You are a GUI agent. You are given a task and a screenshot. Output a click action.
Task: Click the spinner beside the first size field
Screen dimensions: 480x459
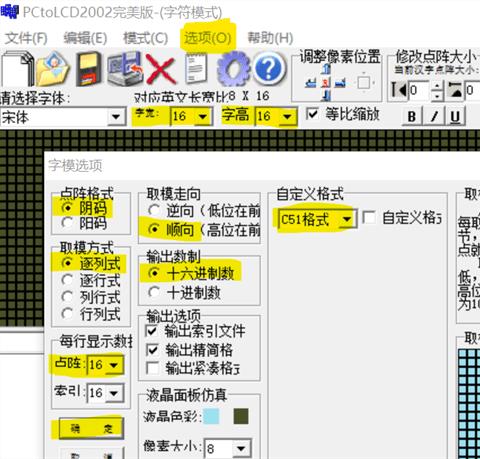tap(437, 90)
